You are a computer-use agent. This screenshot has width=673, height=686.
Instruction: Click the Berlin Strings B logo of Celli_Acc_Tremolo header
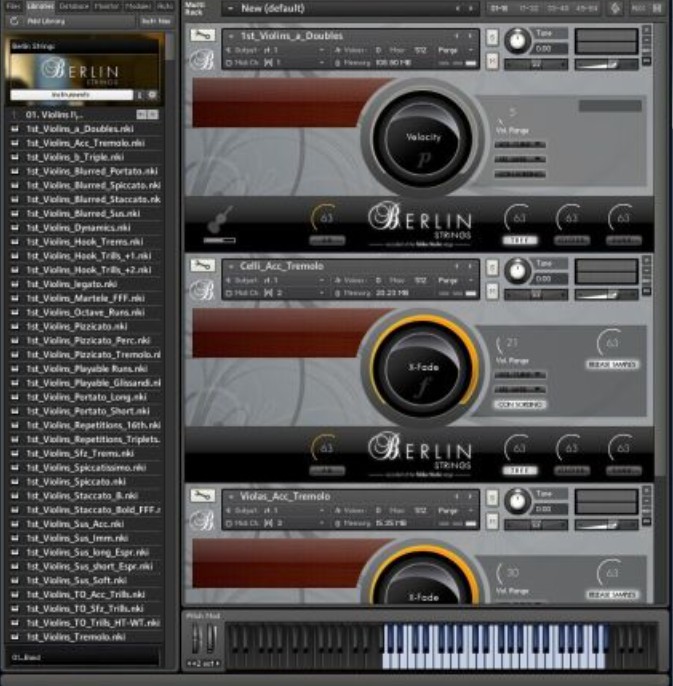[x=202, y=290]
